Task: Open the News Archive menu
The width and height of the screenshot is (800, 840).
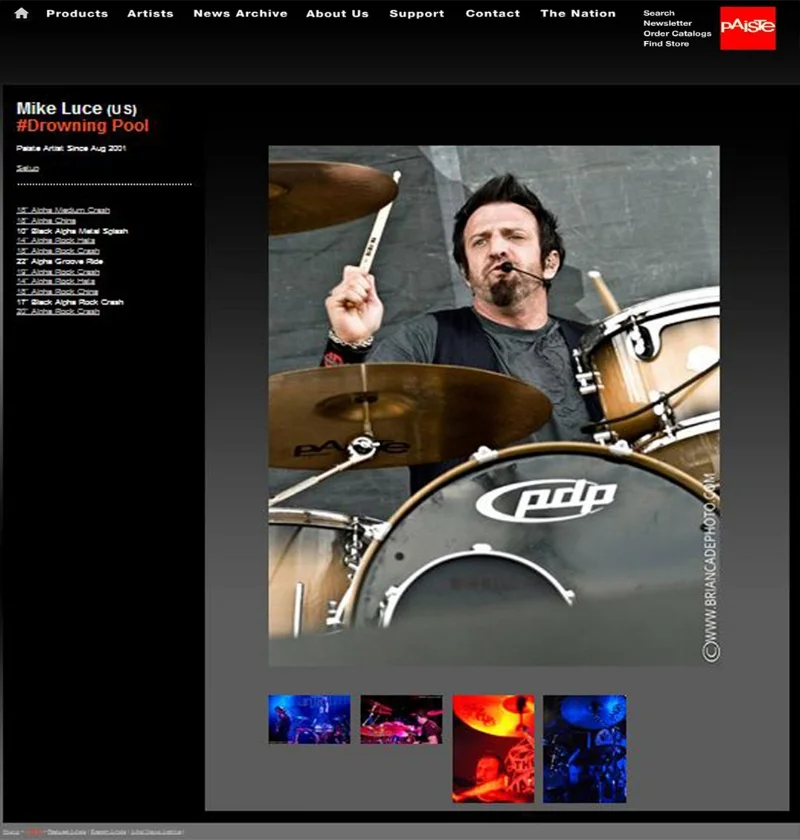Action: coord(240,13)
